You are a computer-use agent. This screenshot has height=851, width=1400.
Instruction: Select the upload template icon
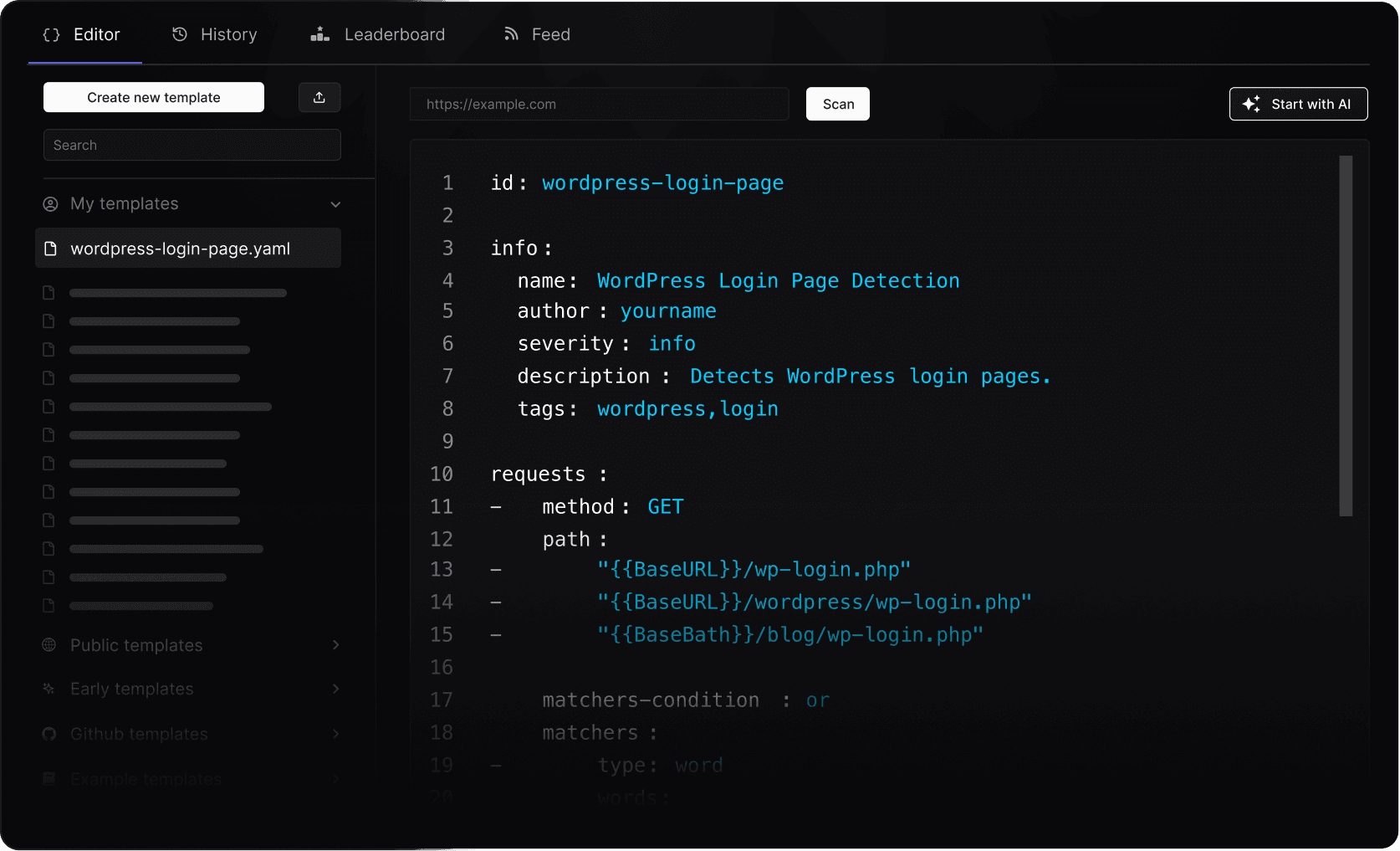(319, 97)
